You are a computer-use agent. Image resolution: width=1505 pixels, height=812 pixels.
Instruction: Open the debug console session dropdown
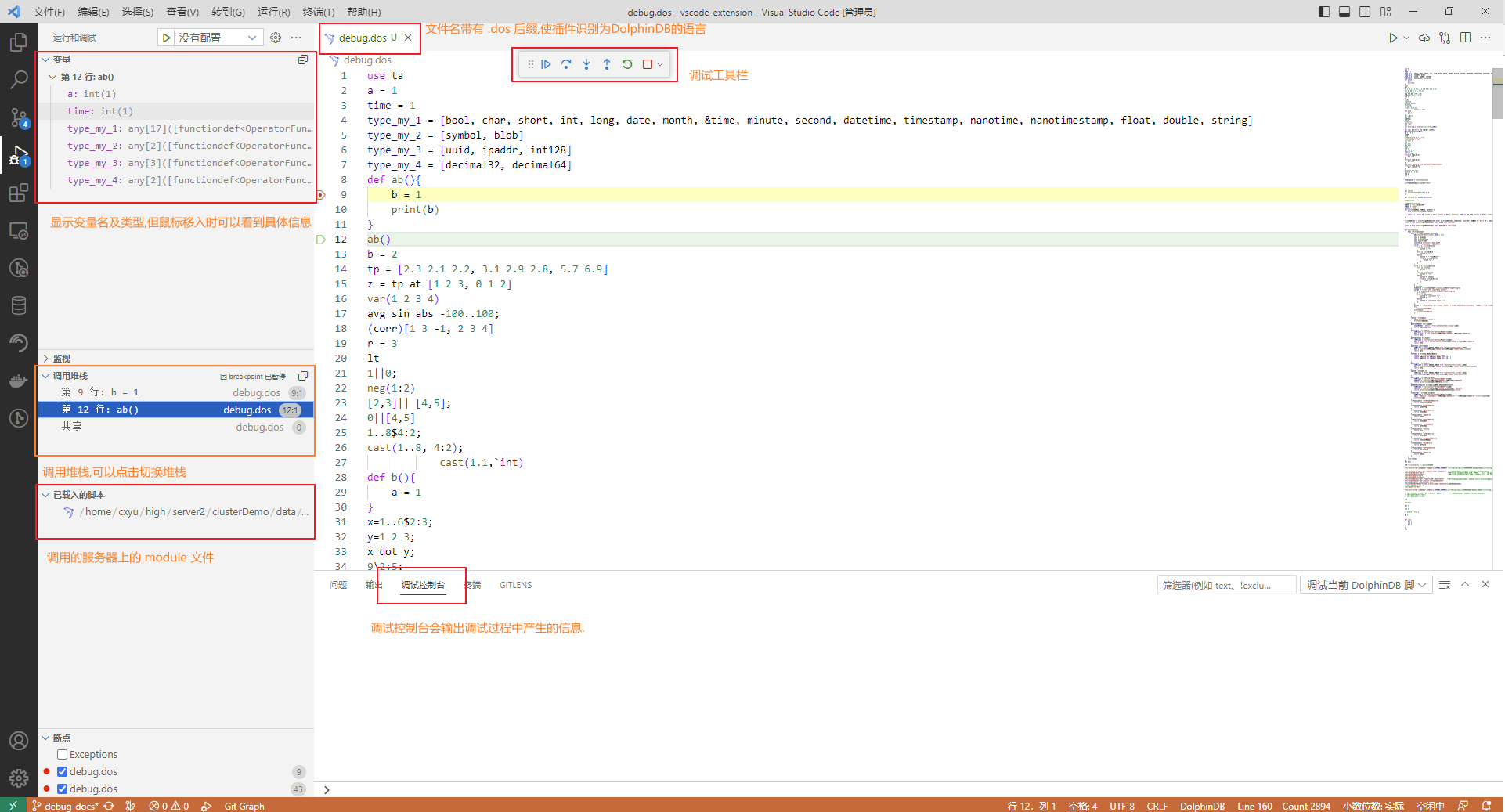(x=1366, y=585)
